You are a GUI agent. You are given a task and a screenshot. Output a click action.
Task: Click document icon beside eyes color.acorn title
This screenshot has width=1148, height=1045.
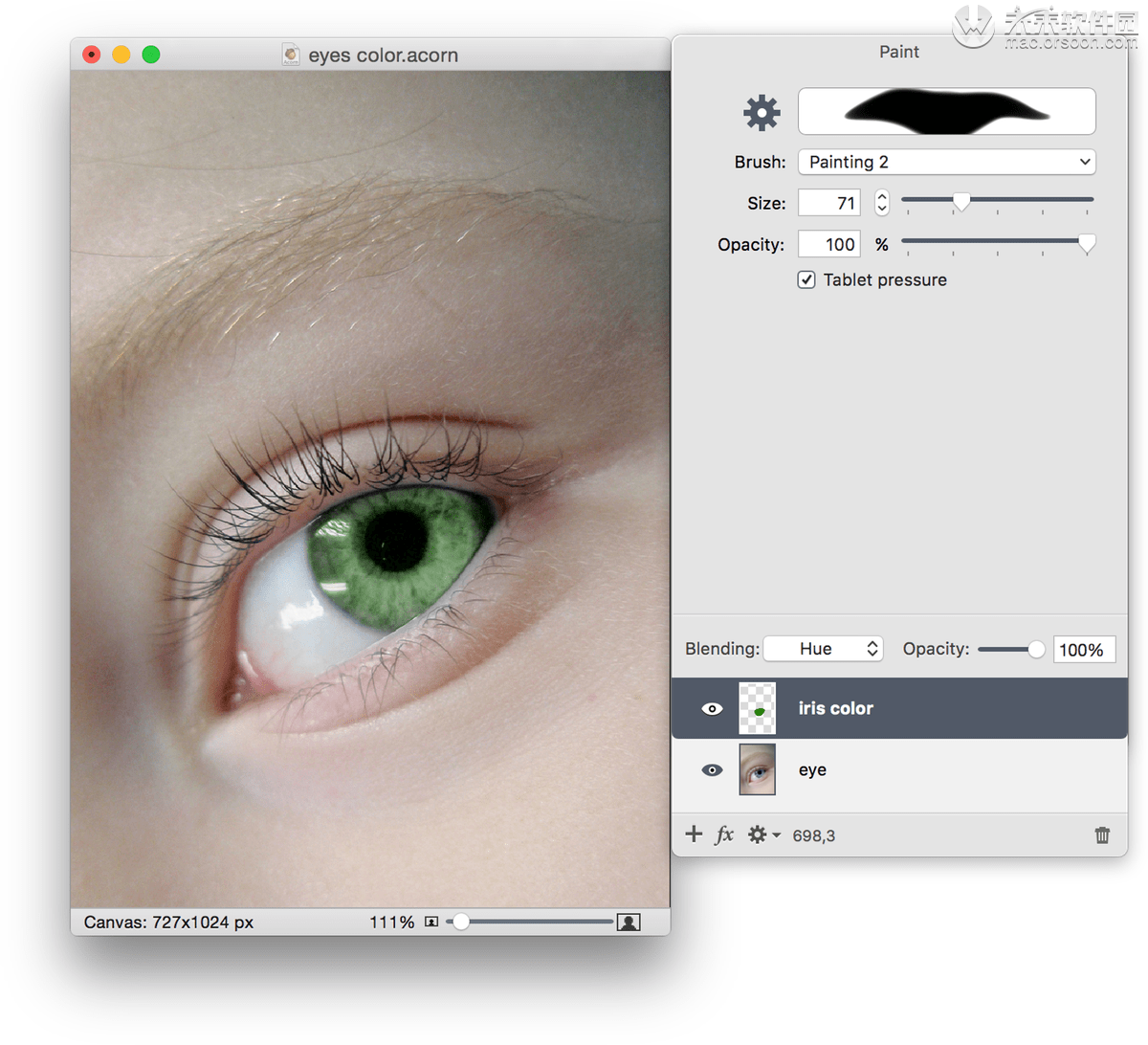291,55
